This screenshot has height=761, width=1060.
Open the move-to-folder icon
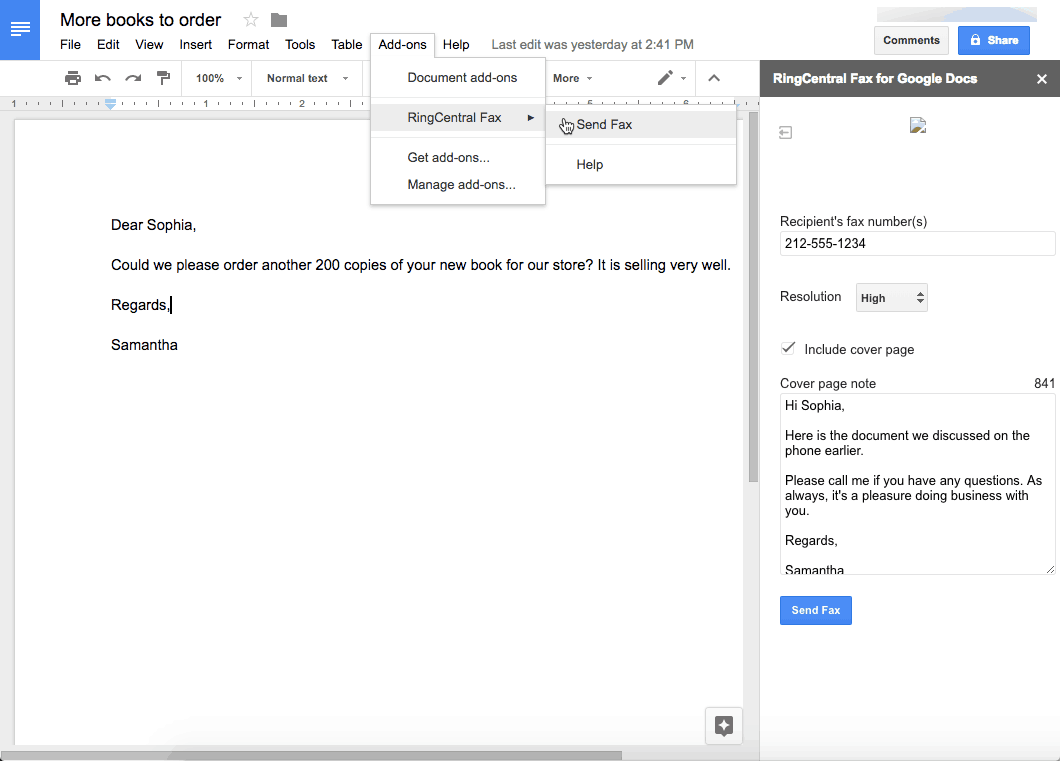tap(279, 20)
